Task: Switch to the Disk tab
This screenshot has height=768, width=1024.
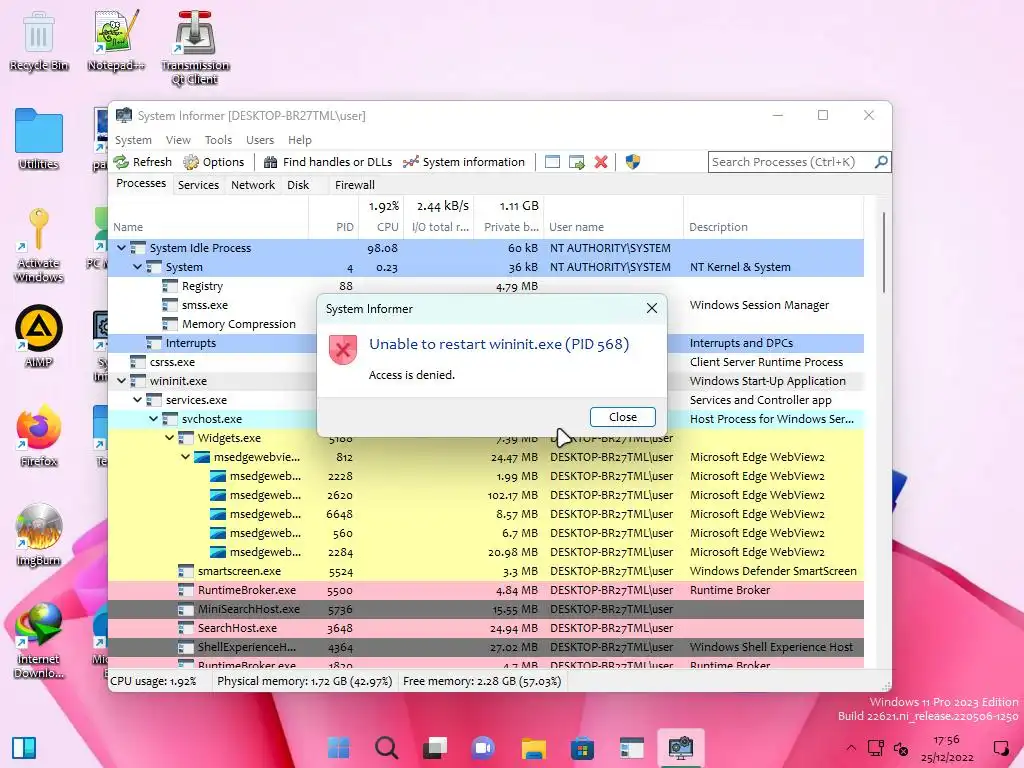Action: pyautogui.click(x=298, y=185)
